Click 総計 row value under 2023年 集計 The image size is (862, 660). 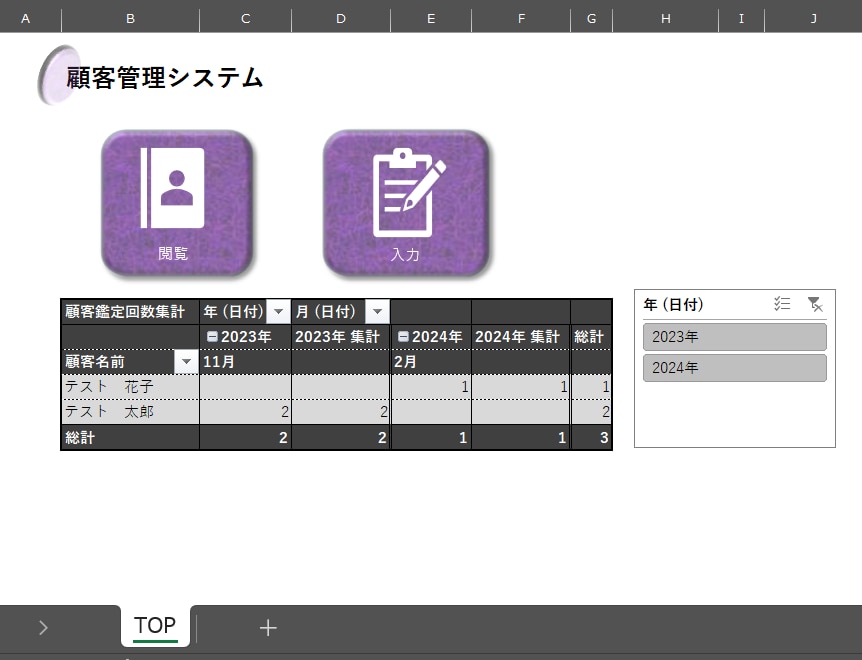coord(341,437)
